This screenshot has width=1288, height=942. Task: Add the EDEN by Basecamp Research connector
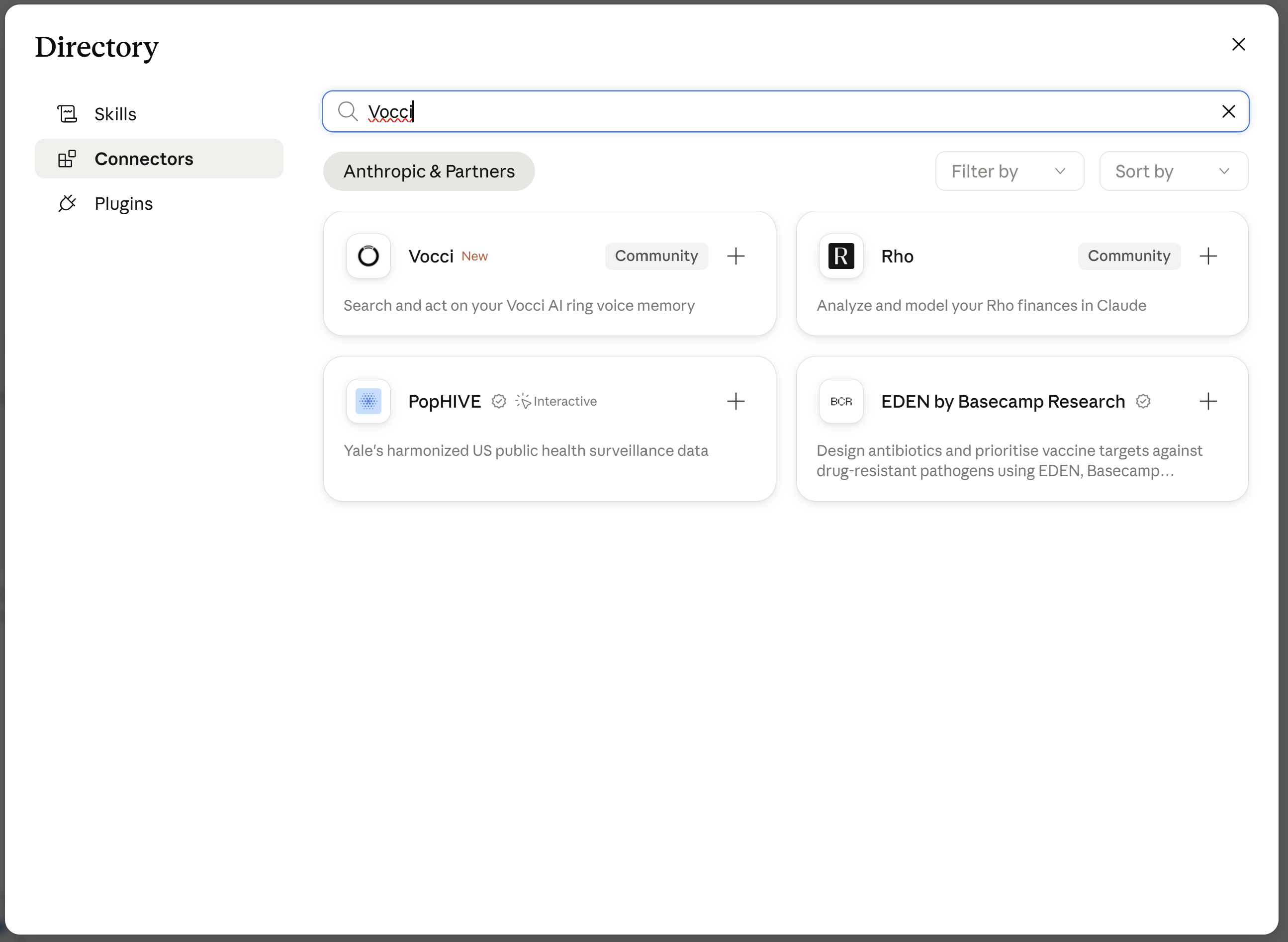[x=1208, y=402]
